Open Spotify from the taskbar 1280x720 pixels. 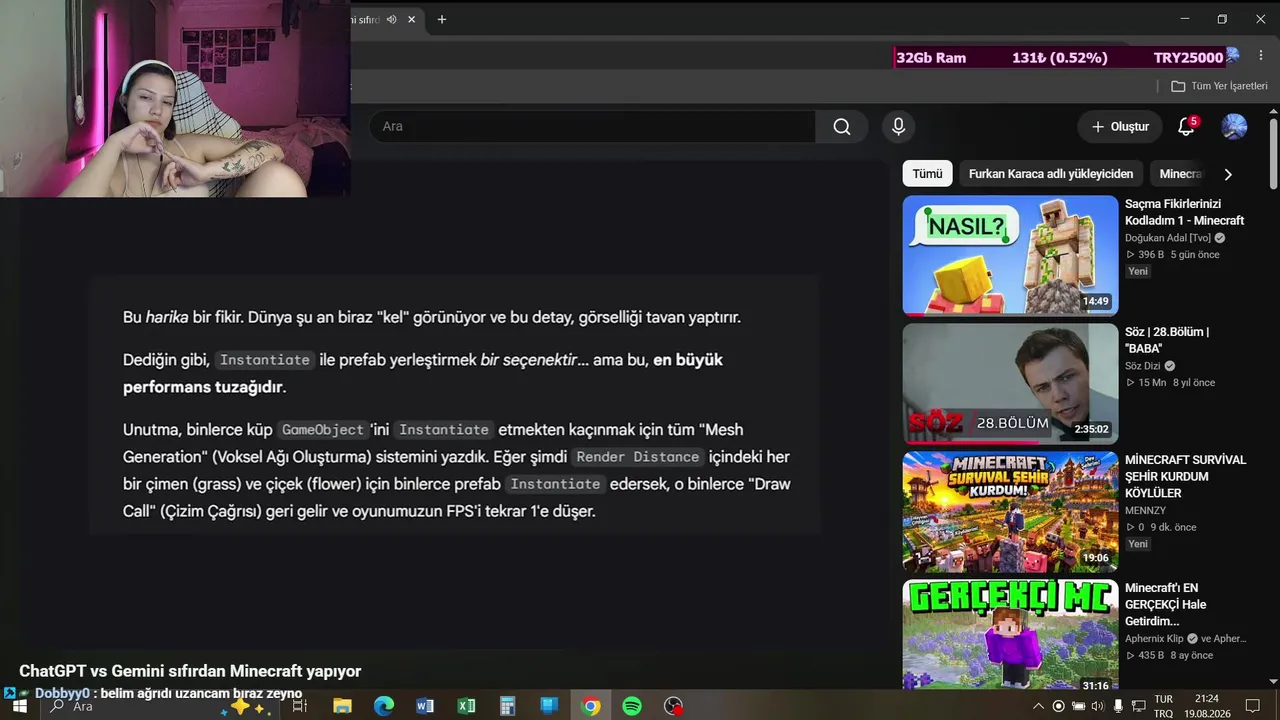pyautogui.click(x=632, y=706)
